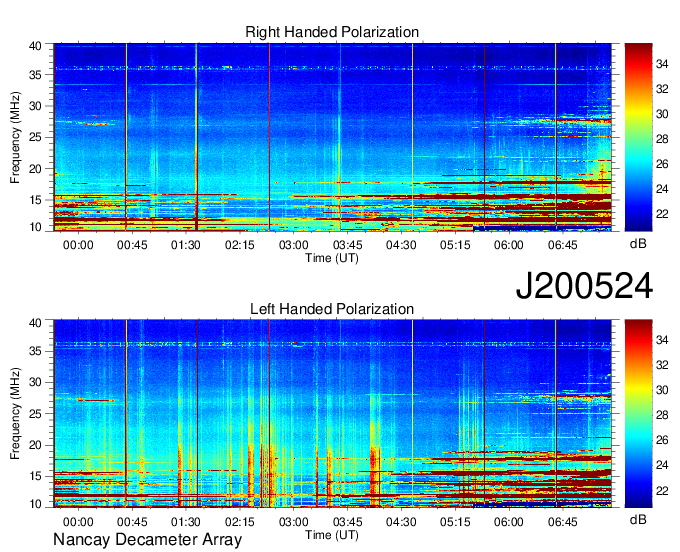Click the 02:15 tick of the Right Handed plot
680x552 pixels.
[x=240, y=245]
